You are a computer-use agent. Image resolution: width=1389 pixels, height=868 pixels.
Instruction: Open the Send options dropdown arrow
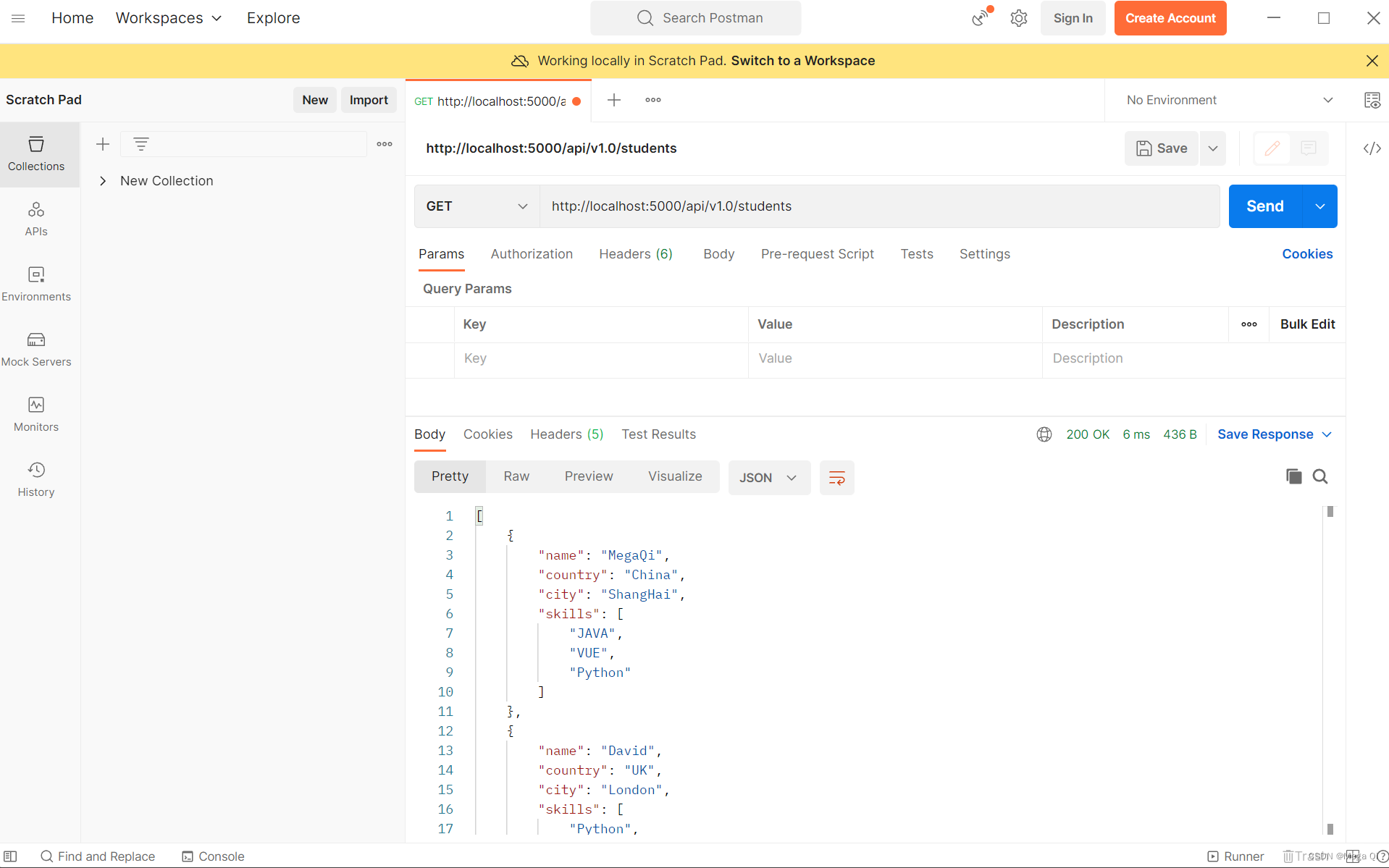(1320, 206)
